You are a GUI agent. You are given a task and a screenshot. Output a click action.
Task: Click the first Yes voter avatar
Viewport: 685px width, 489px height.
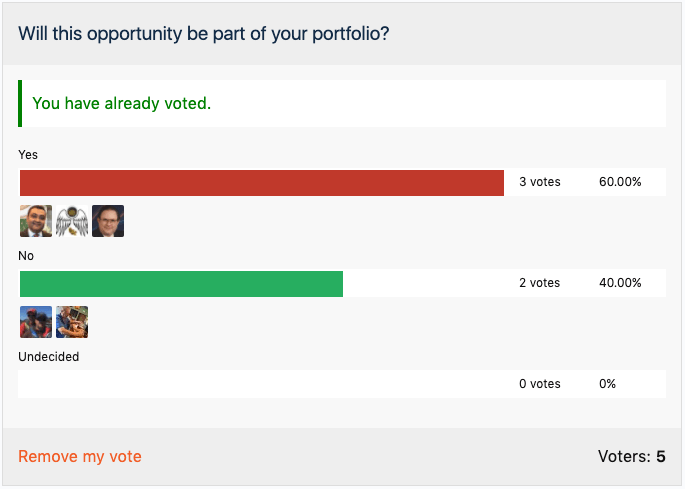[36, 221]
